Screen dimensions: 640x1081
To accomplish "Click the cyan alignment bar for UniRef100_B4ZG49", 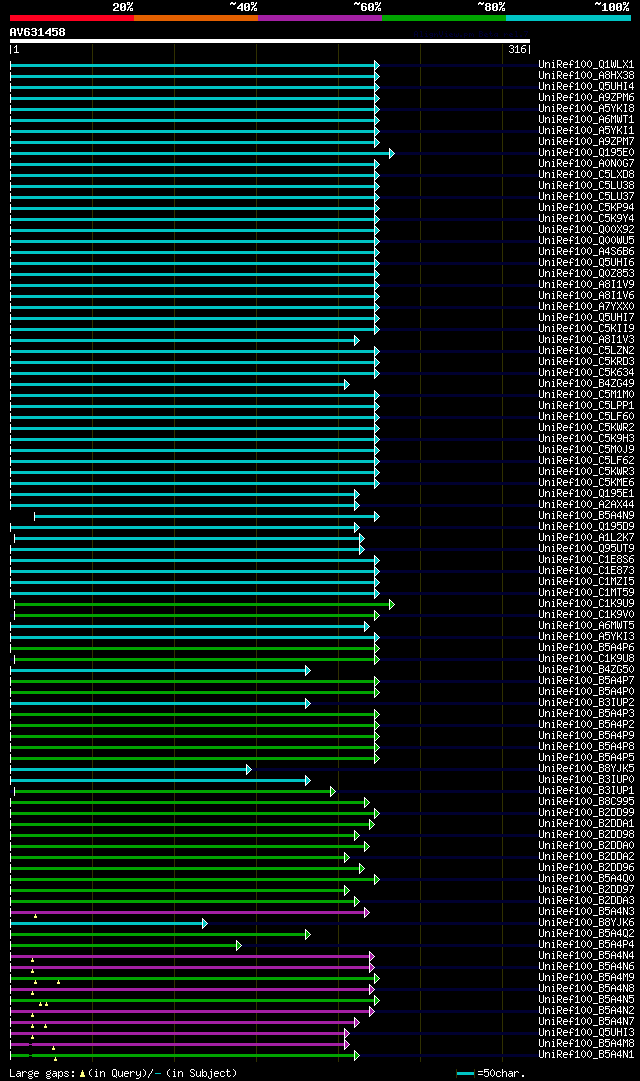I will pyautogui.click(x=177, y=385).
